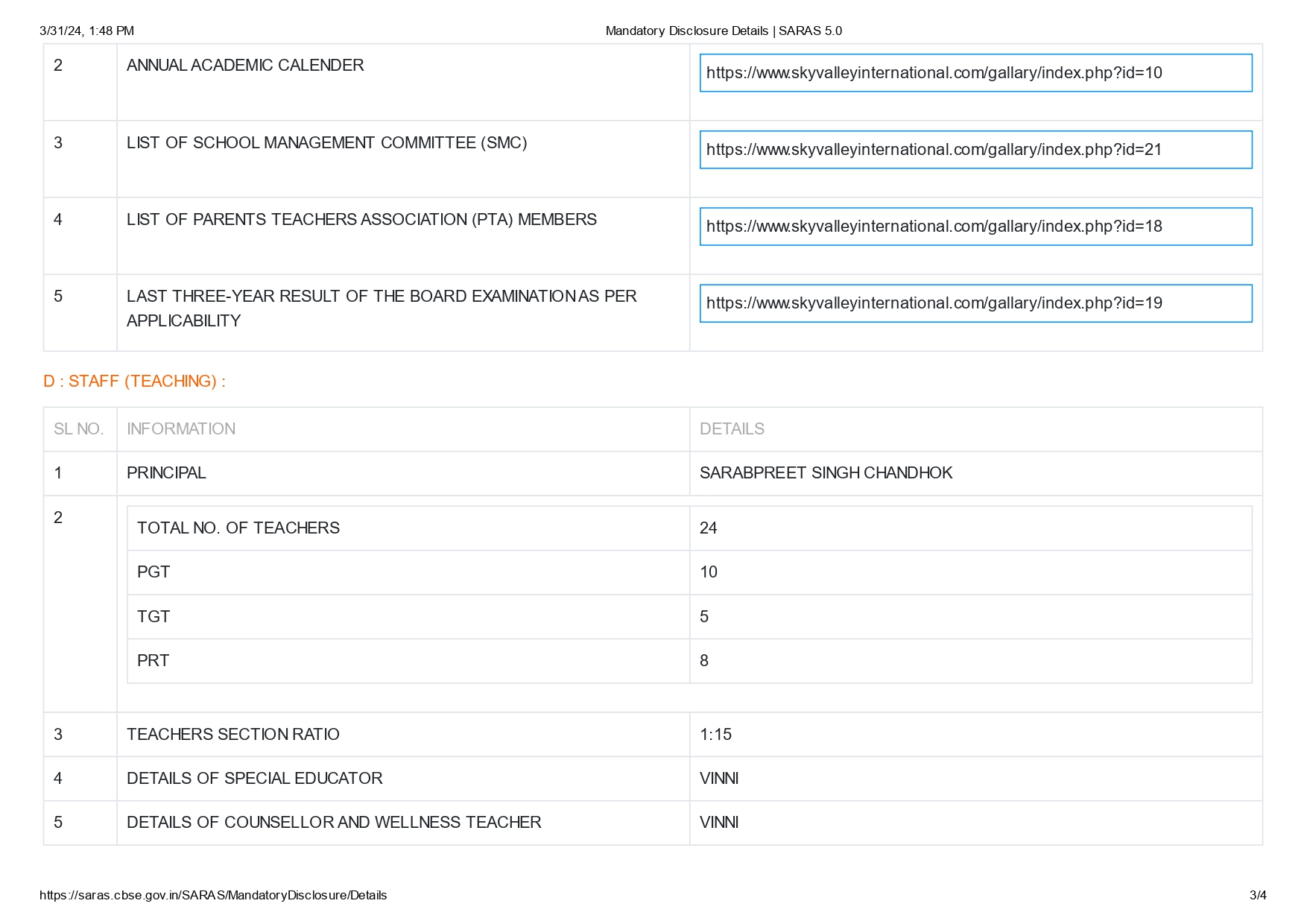1307x924 pixels.
Task: Click the total teachers value '24'
Action: pos(708,528)
